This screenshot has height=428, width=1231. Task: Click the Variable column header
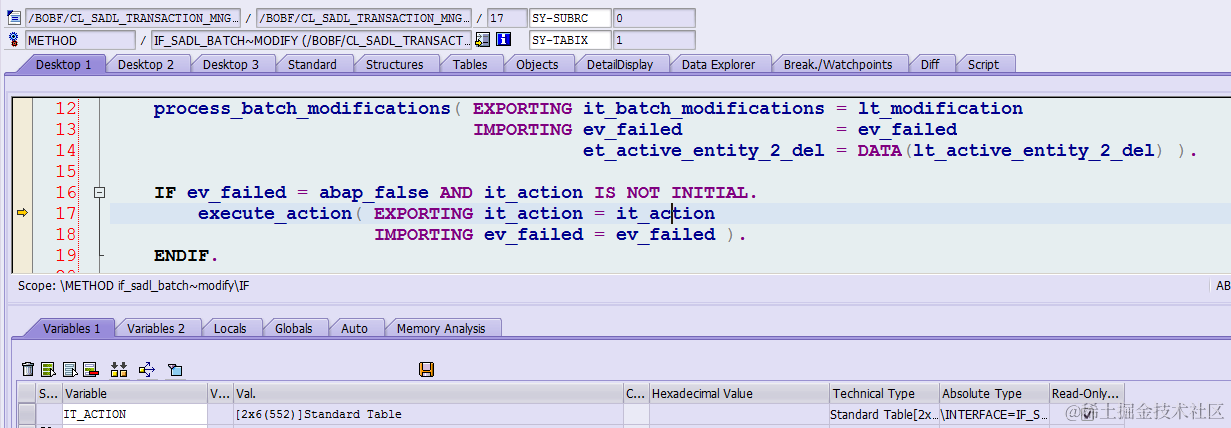[134, 394]
